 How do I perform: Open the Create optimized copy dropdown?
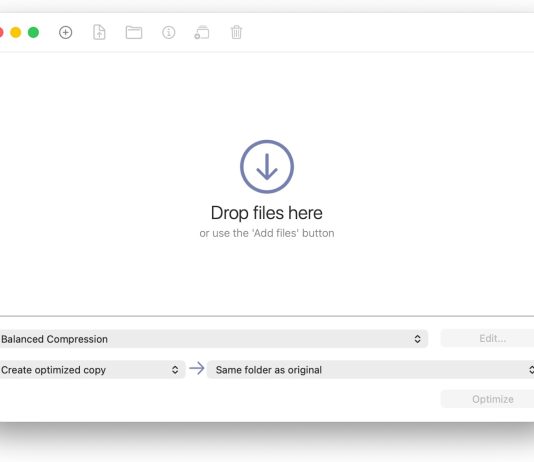92,370
